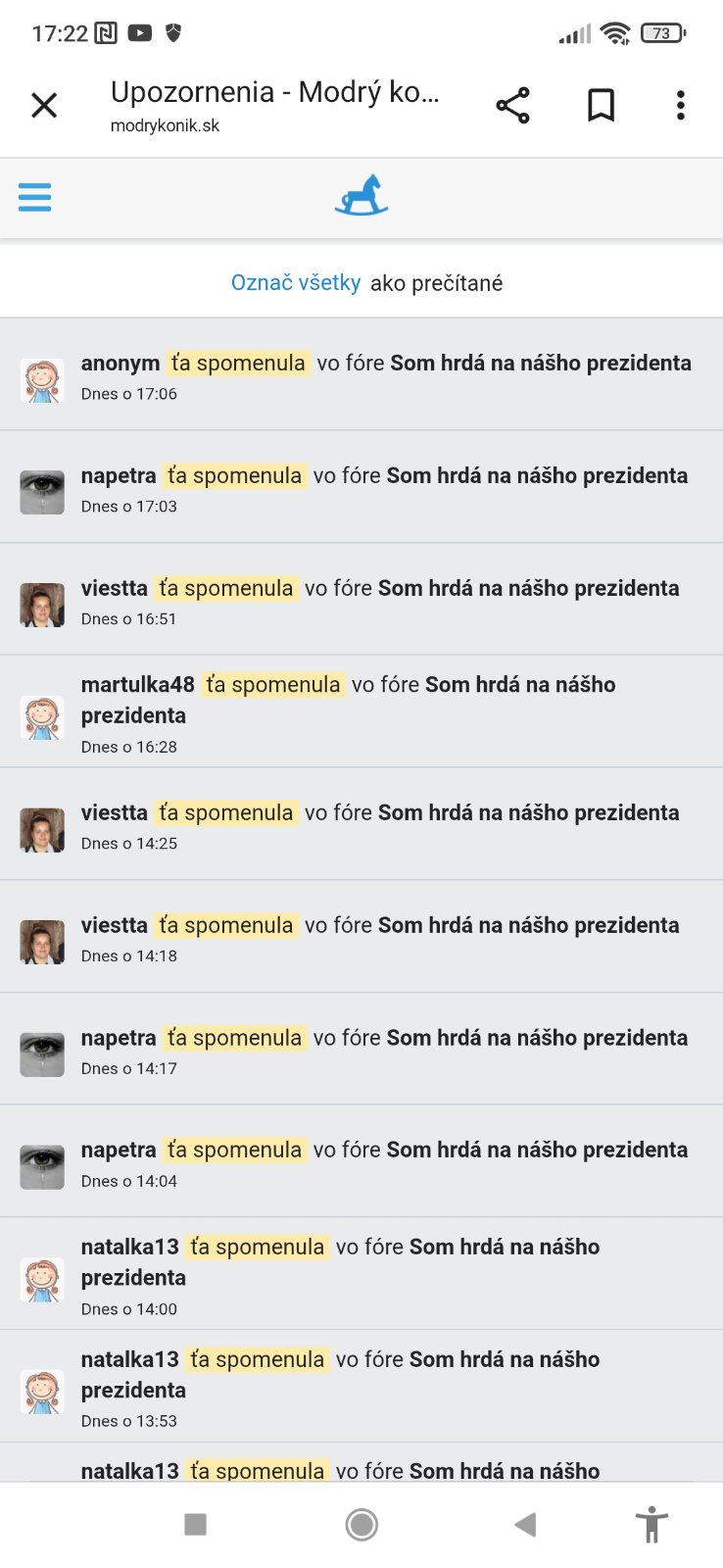This screenshot has height=1568, width=723.
Task: Tap natalka13's avatar at 13:53 notification
Action: [x=42, y=1391]
